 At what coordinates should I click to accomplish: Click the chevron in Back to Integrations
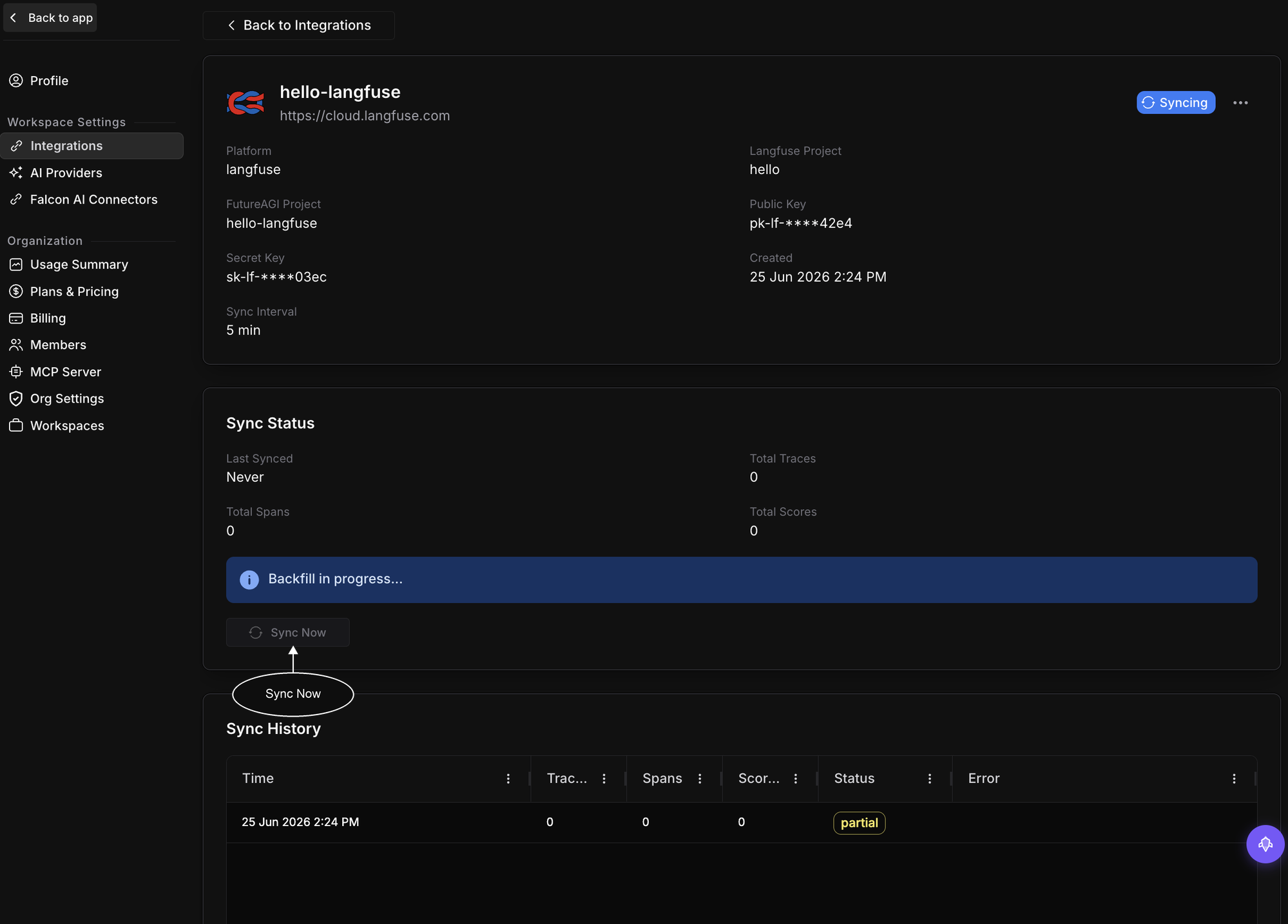click(231, 25)
